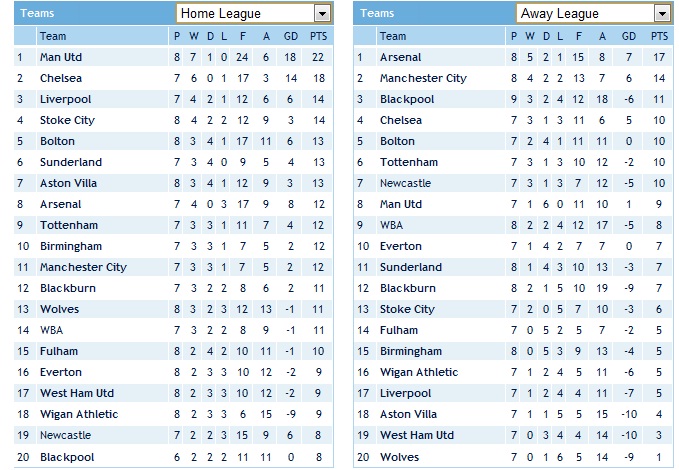Select Man Utd in the Home League table

tap(61, 57)
